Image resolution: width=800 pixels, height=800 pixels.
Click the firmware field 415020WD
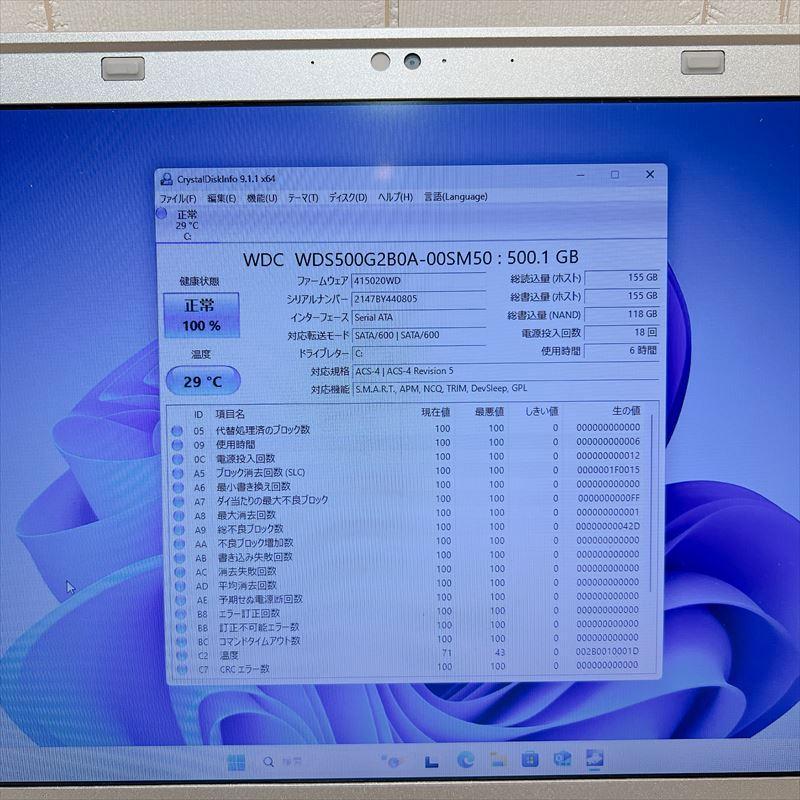[418, 281]
